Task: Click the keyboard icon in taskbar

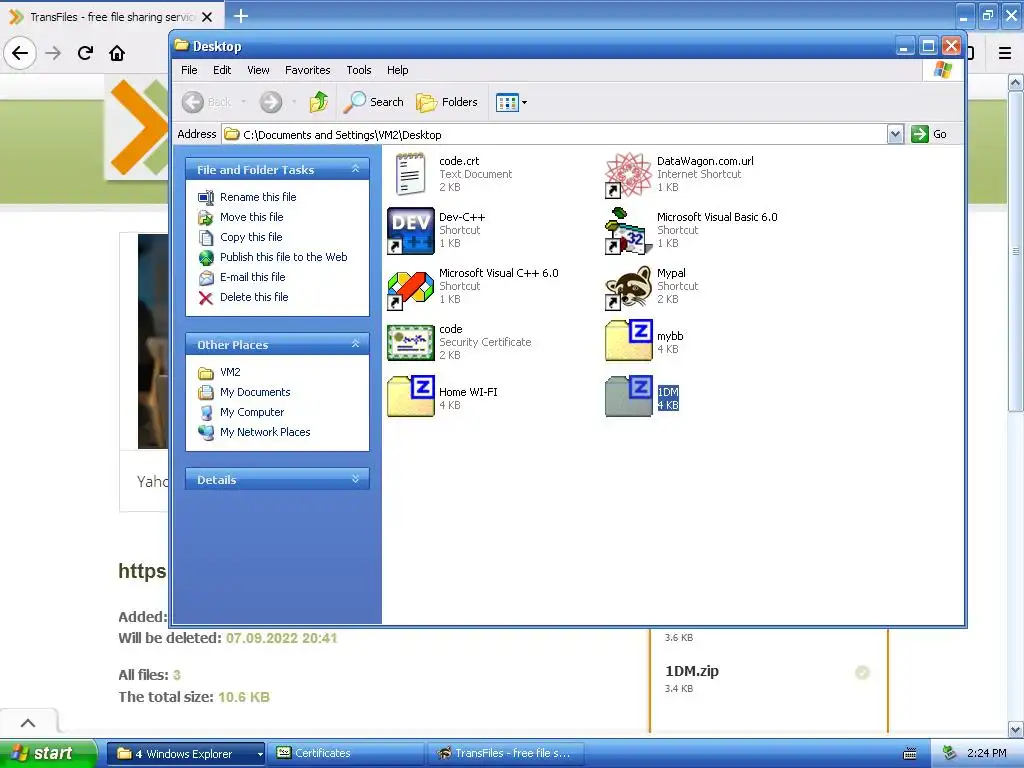Action: coord(910,754)
